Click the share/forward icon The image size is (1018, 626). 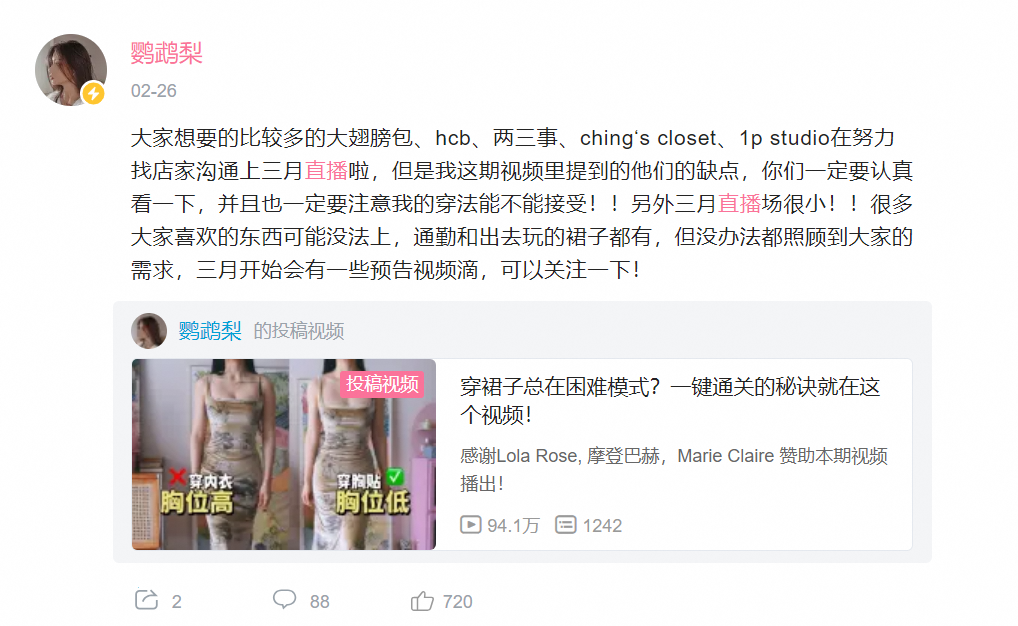click(x=147, y=599)
